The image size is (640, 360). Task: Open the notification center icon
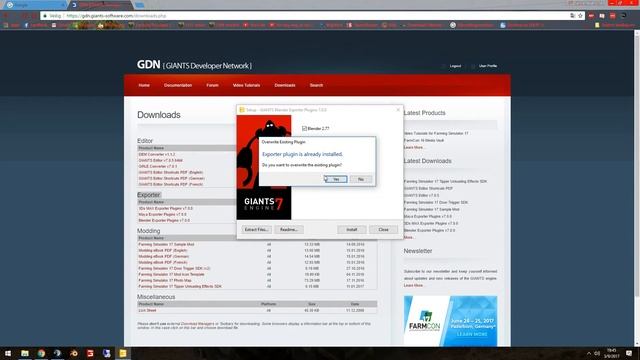pos(629,353)
